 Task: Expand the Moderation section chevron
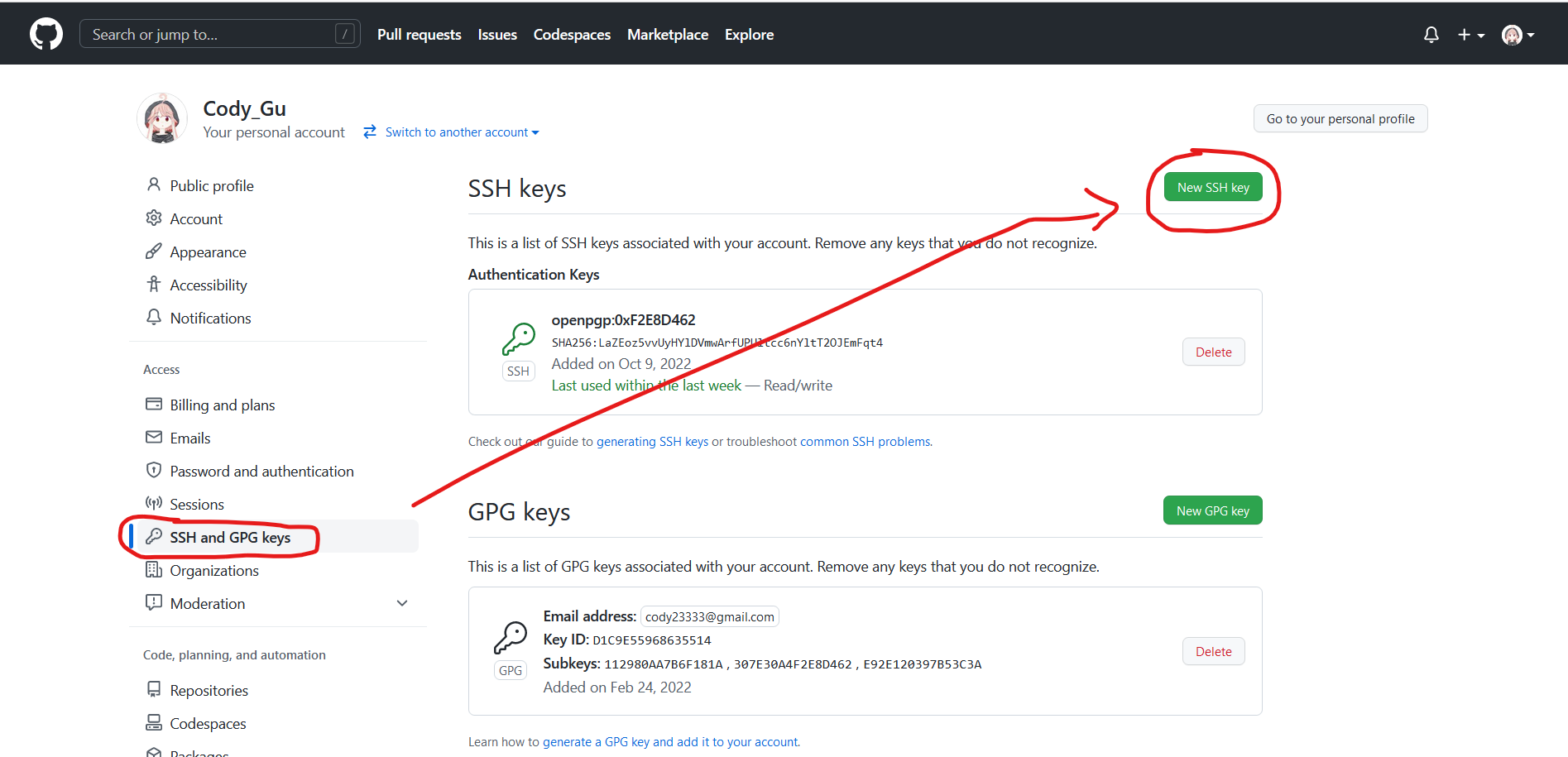coord(402,603)
